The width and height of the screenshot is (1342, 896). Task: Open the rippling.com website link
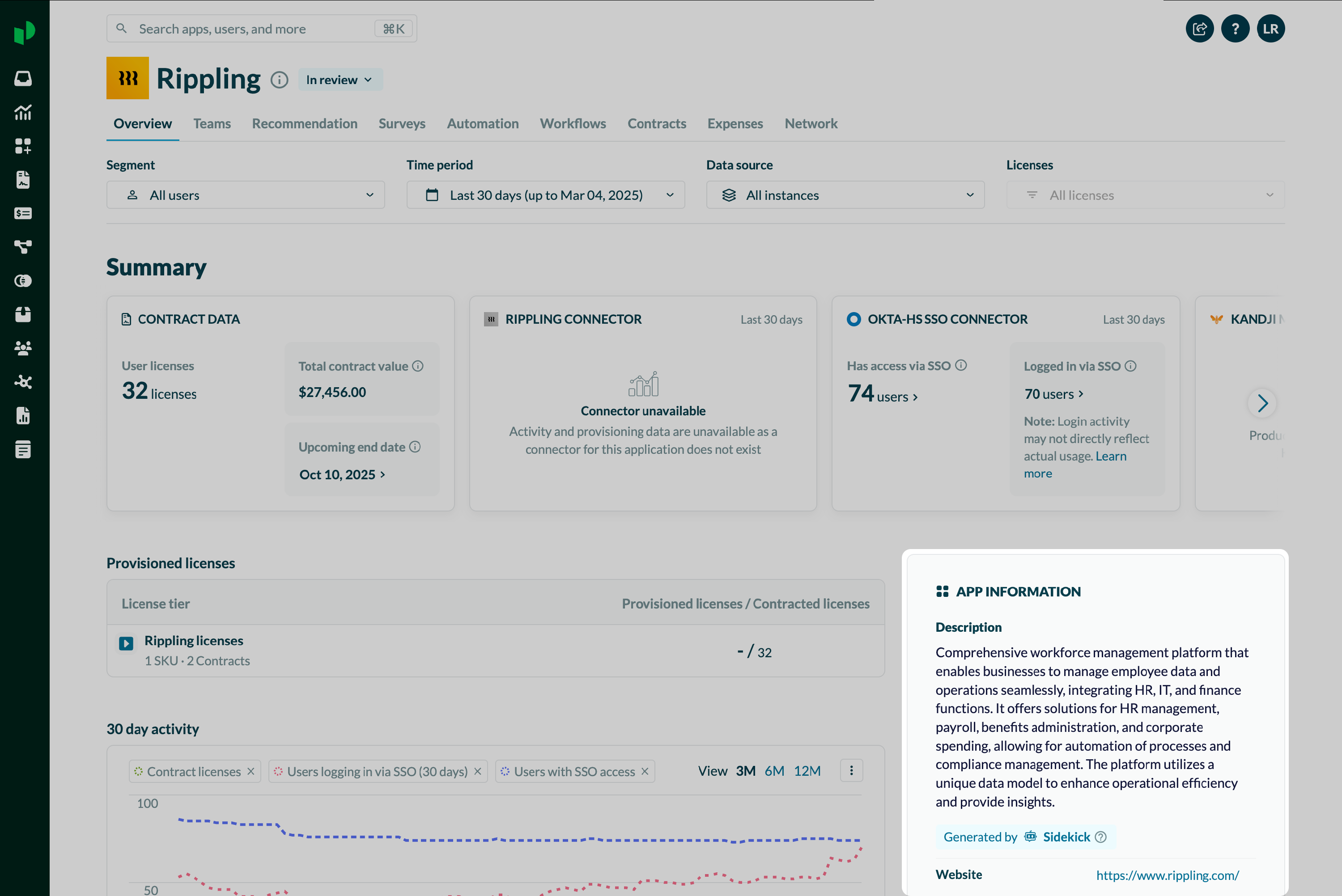[x=1167, y=875]
